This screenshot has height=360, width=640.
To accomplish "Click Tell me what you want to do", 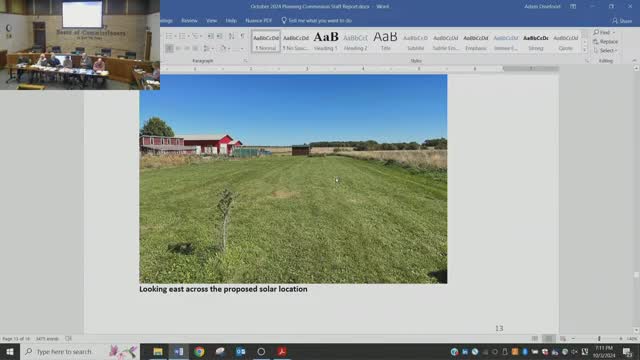I will coord(317,21).
